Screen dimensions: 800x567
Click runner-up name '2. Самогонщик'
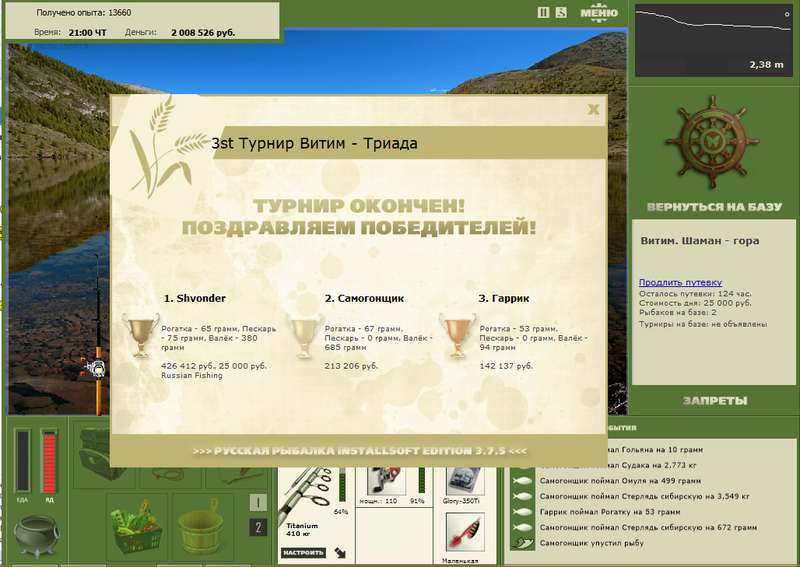(x=364, y=299)
